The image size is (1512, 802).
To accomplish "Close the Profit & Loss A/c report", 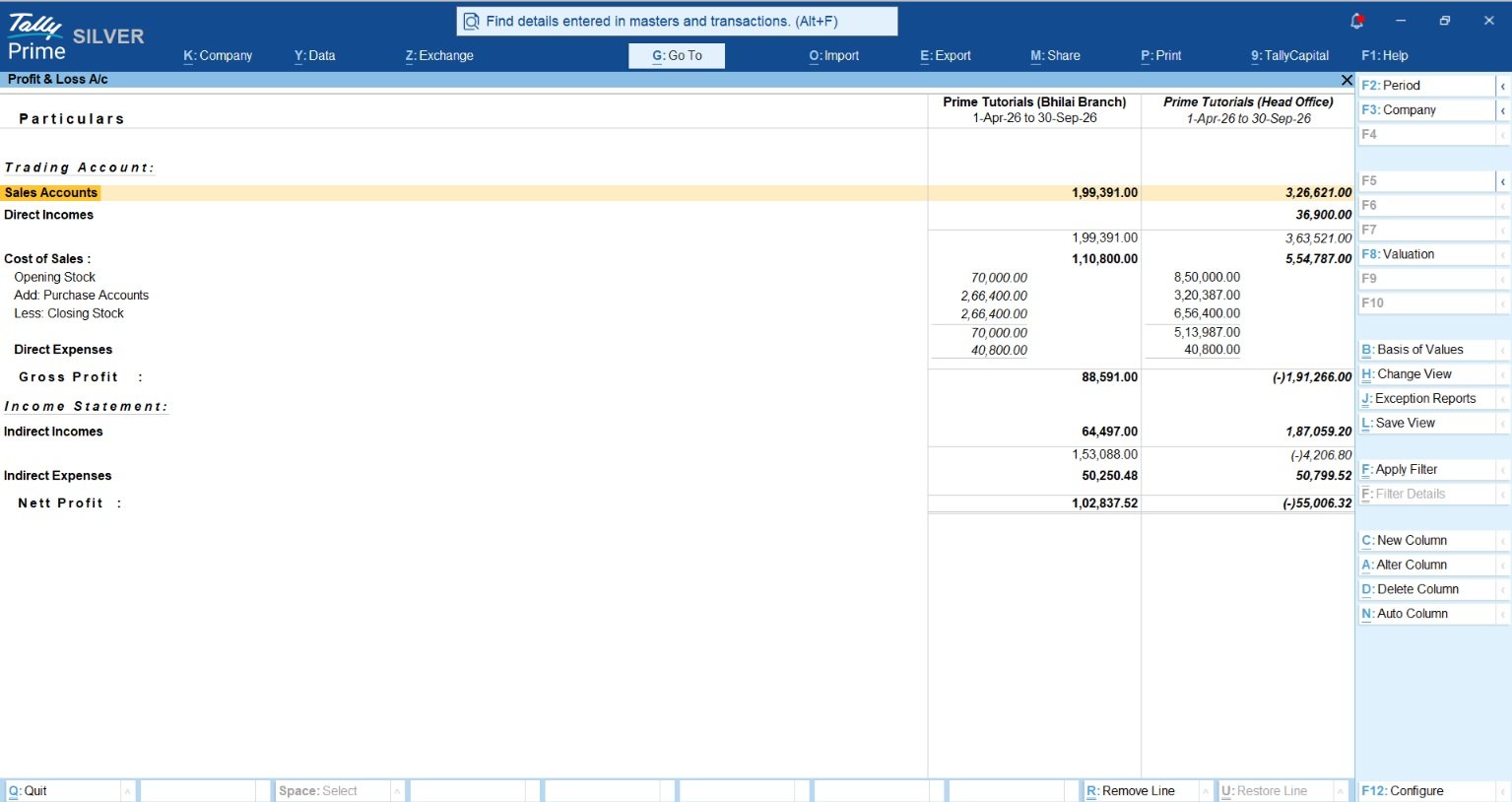I will pos(1347,80).
